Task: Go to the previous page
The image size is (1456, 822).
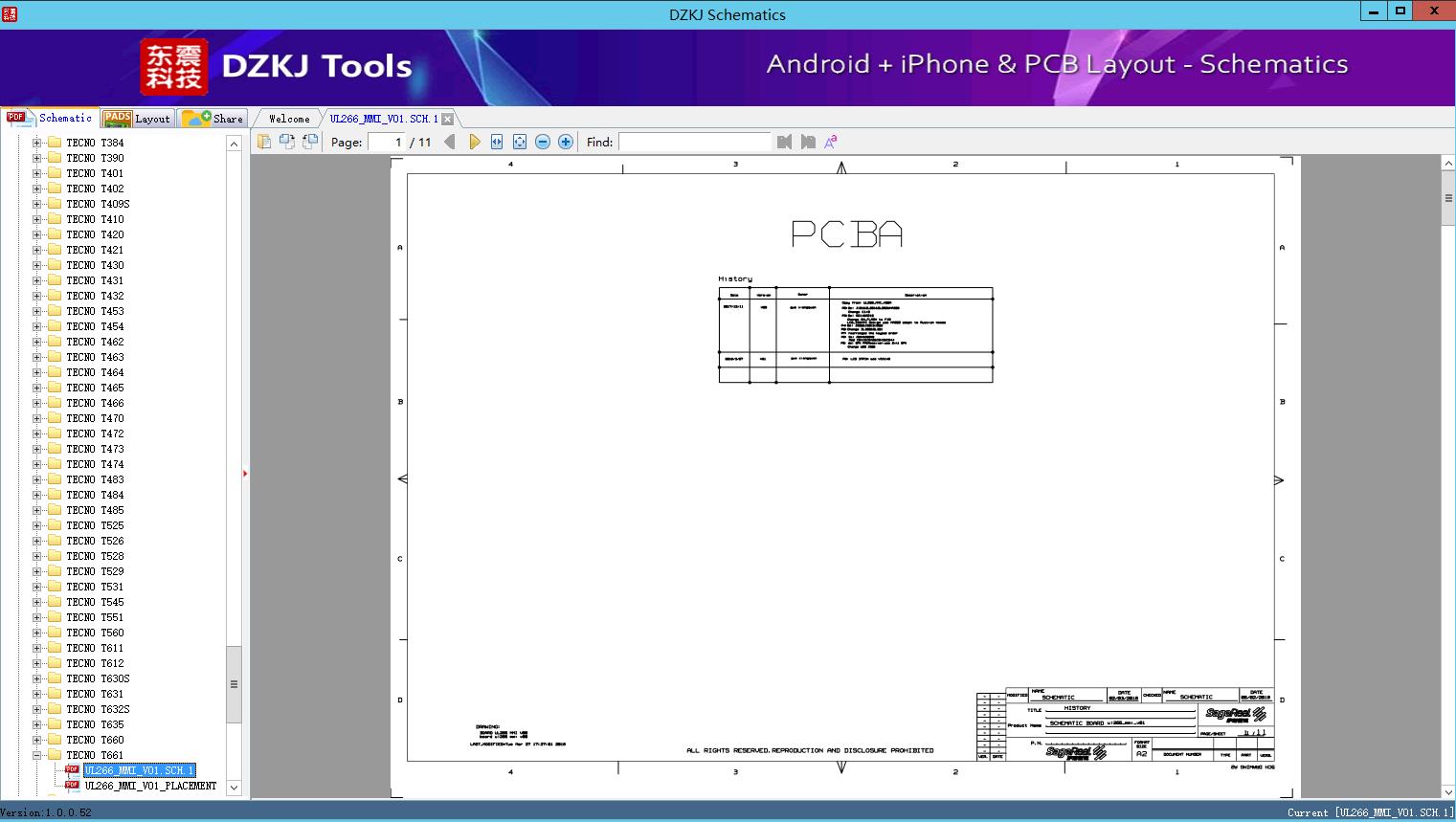Action: pos(450,142)
